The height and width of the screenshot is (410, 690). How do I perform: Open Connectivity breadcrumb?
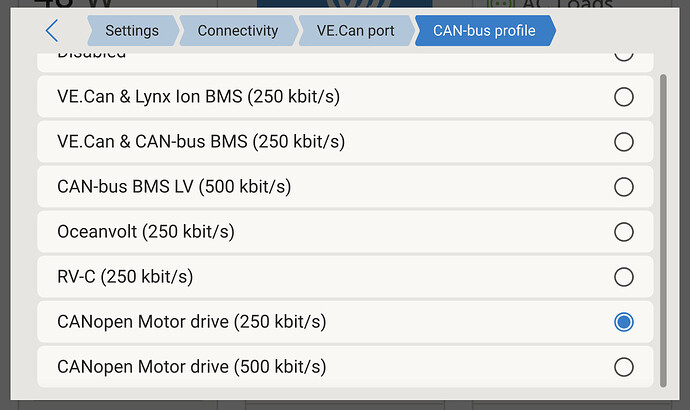point(237,31)
